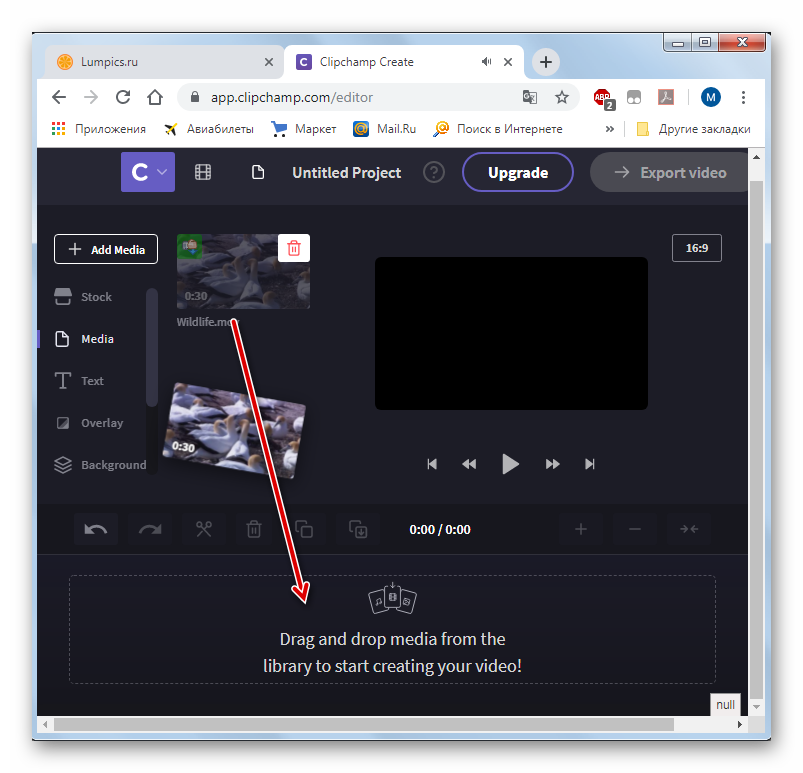The width and height of the screenshot is (803, 773).
Task: Click the translate page icon
Action: pos(530,97)
